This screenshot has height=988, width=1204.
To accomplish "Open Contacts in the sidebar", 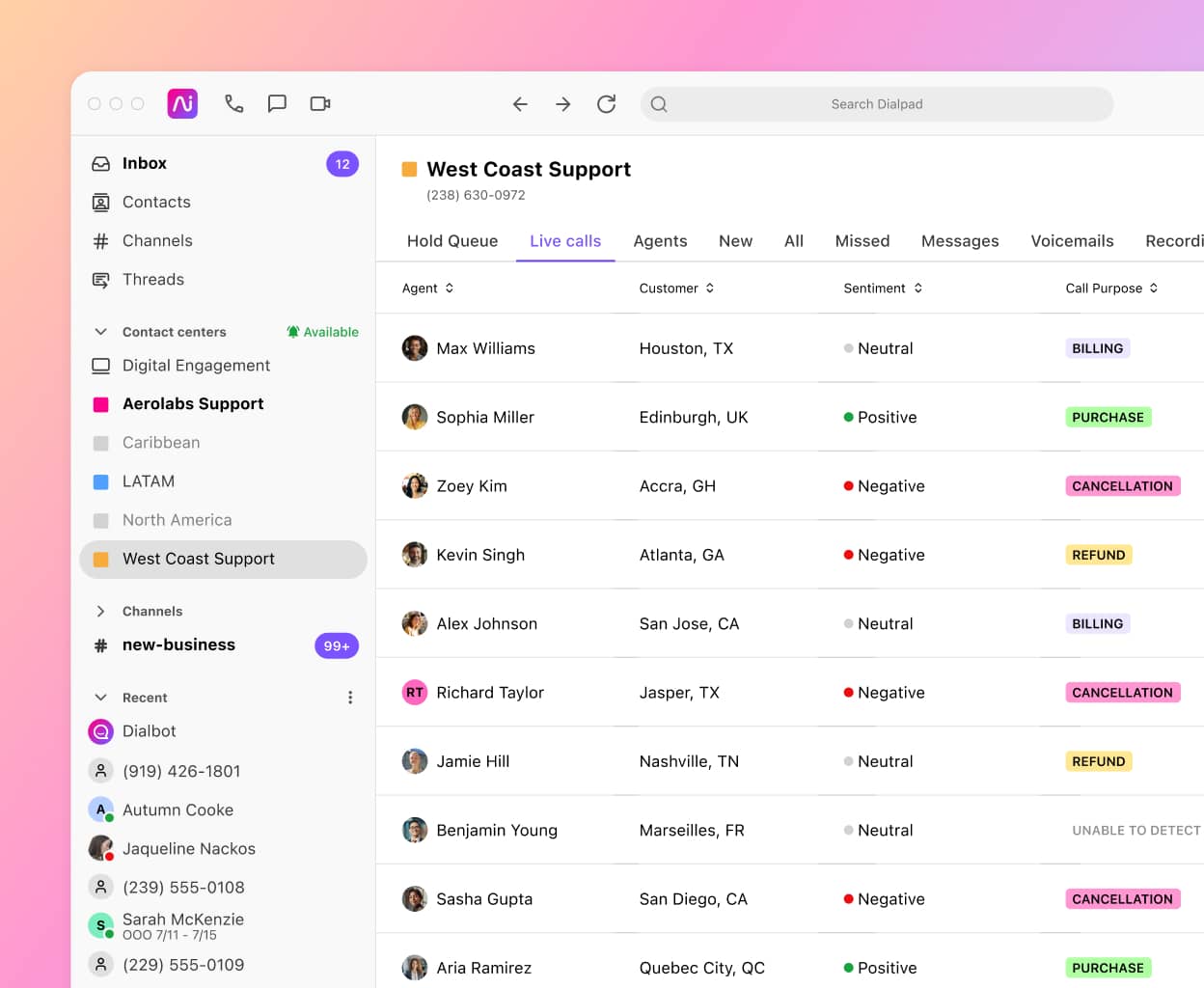I will click(156, 202).
